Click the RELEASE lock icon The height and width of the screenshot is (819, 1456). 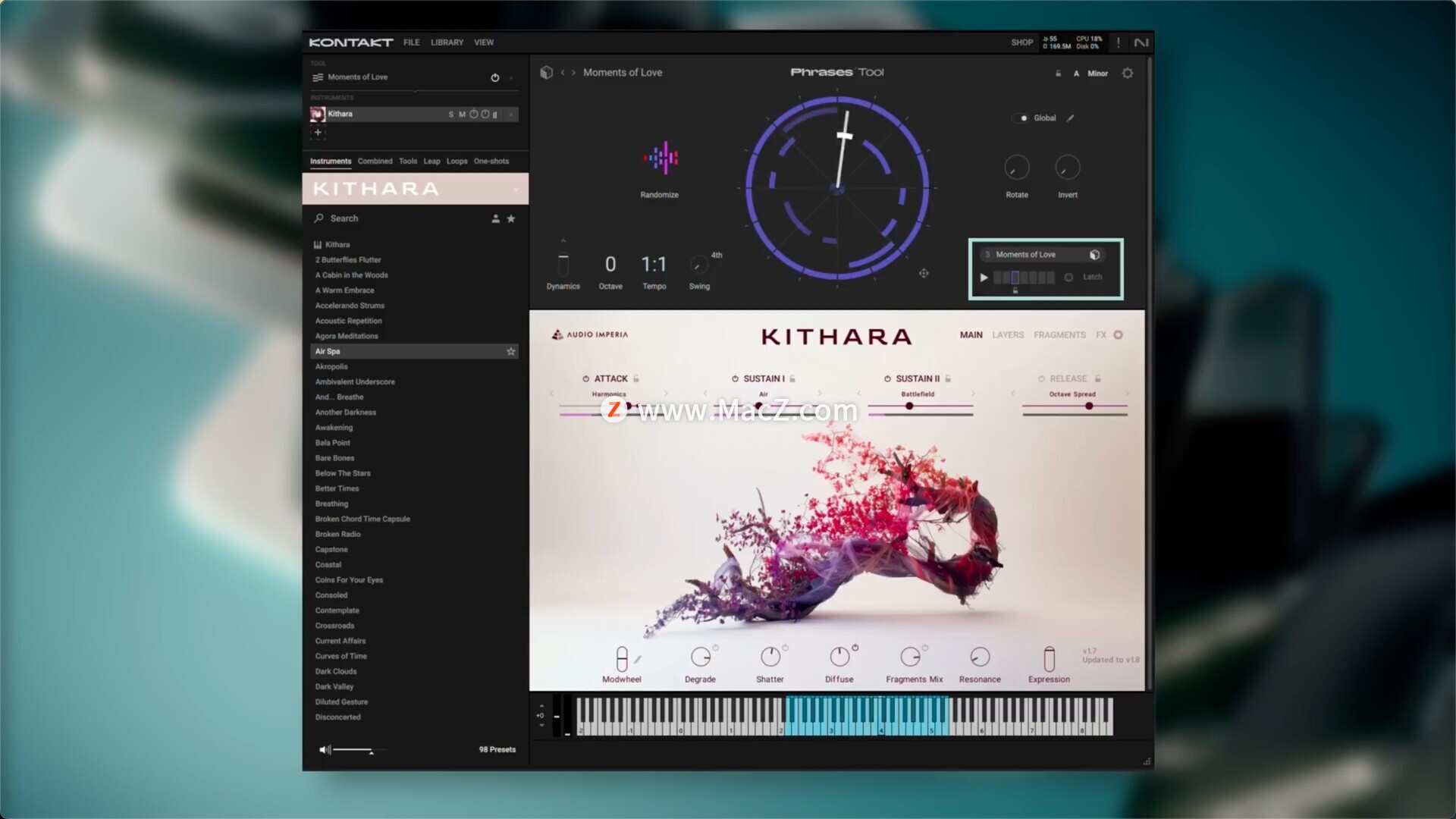[x=1098, y=378]
